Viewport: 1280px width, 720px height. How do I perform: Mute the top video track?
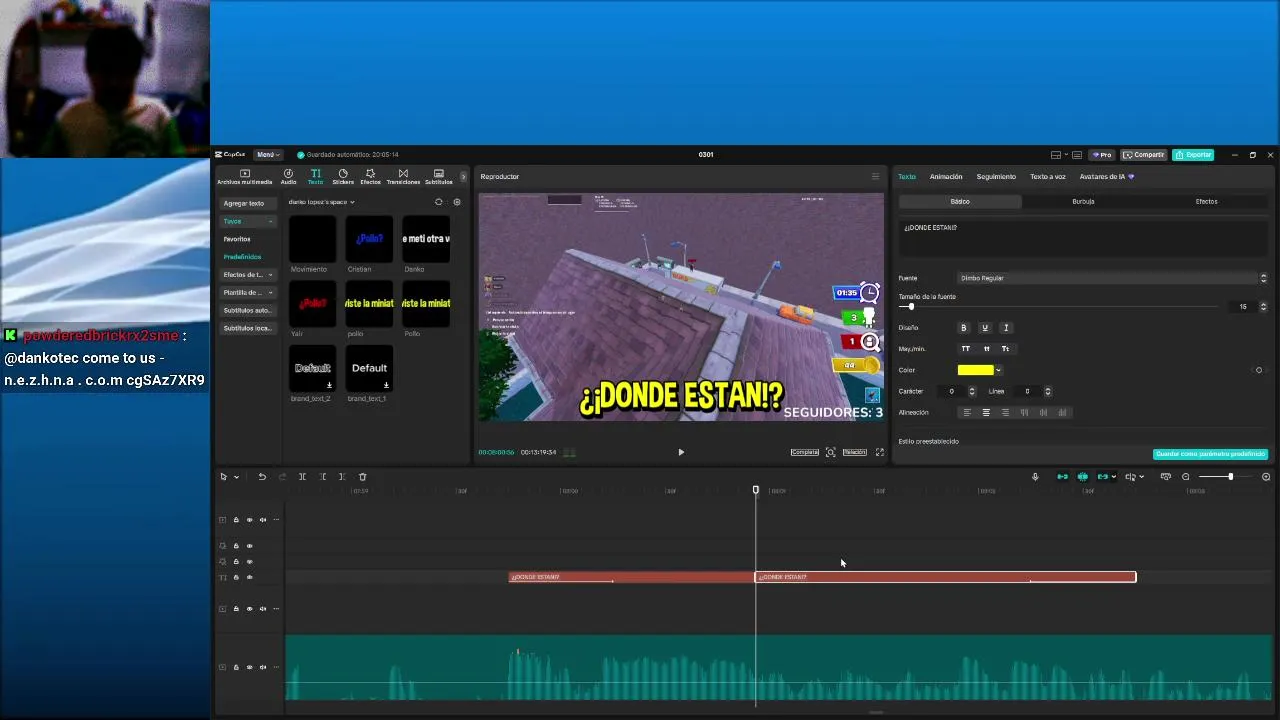click(x=263, y=520)
